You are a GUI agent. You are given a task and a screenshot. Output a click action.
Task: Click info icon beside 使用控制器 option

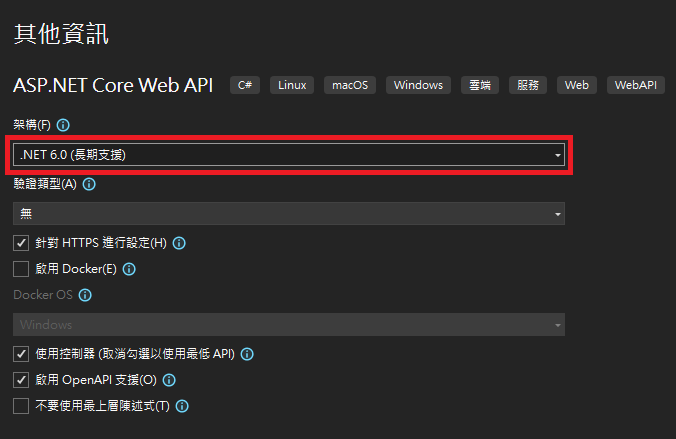(x=247, y=354)
